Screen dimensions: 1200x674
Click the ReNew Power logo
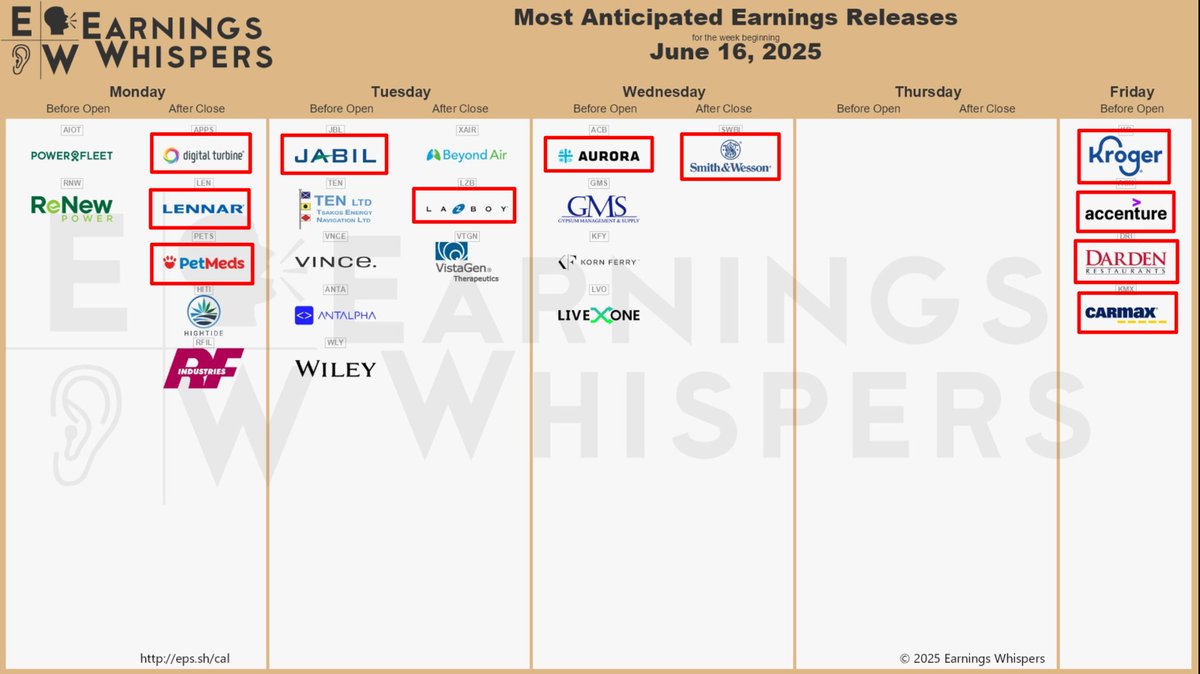(x=72, y=208)
